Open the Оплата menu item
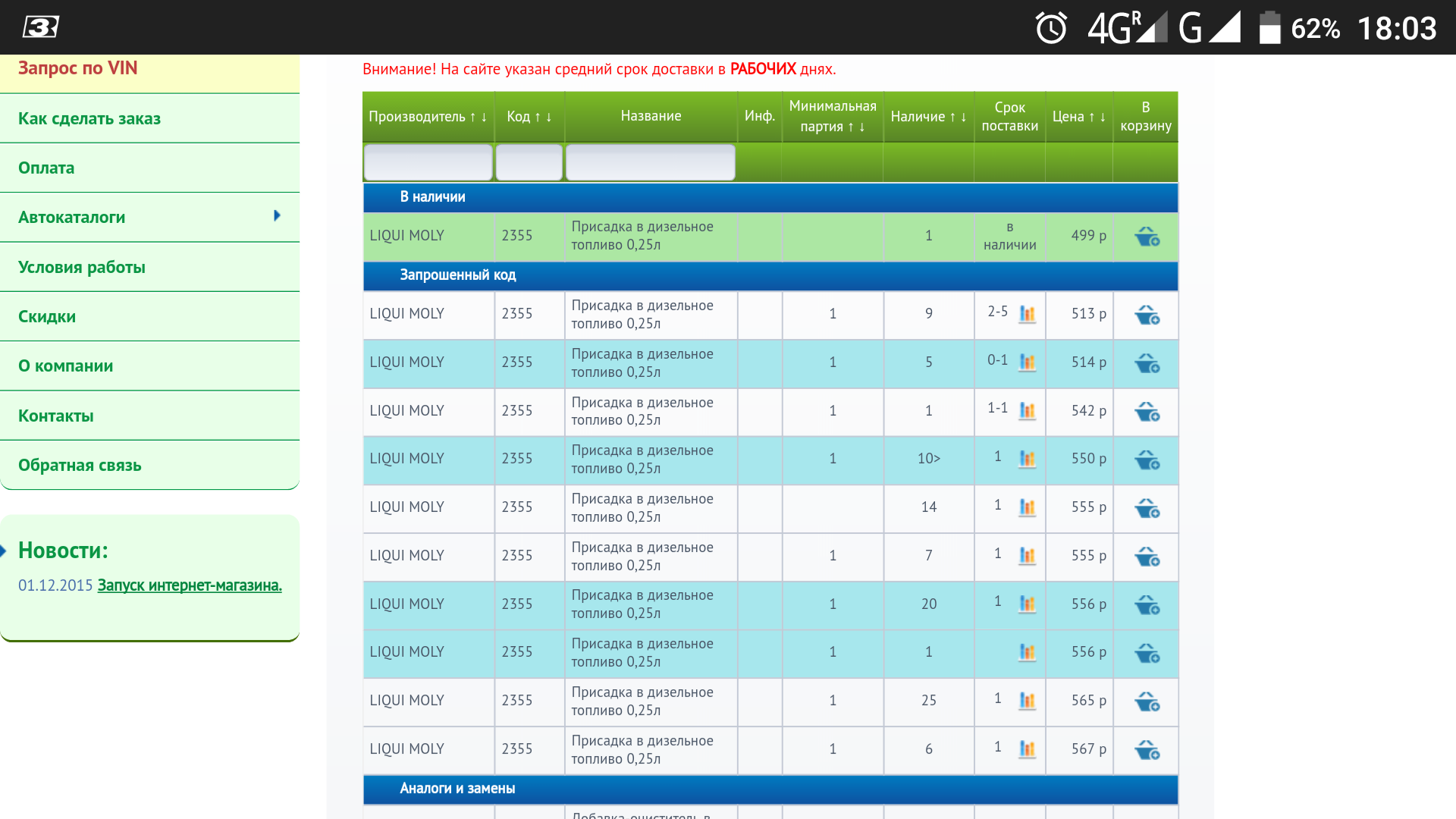 pyautogui.click(x=150, y=168)
